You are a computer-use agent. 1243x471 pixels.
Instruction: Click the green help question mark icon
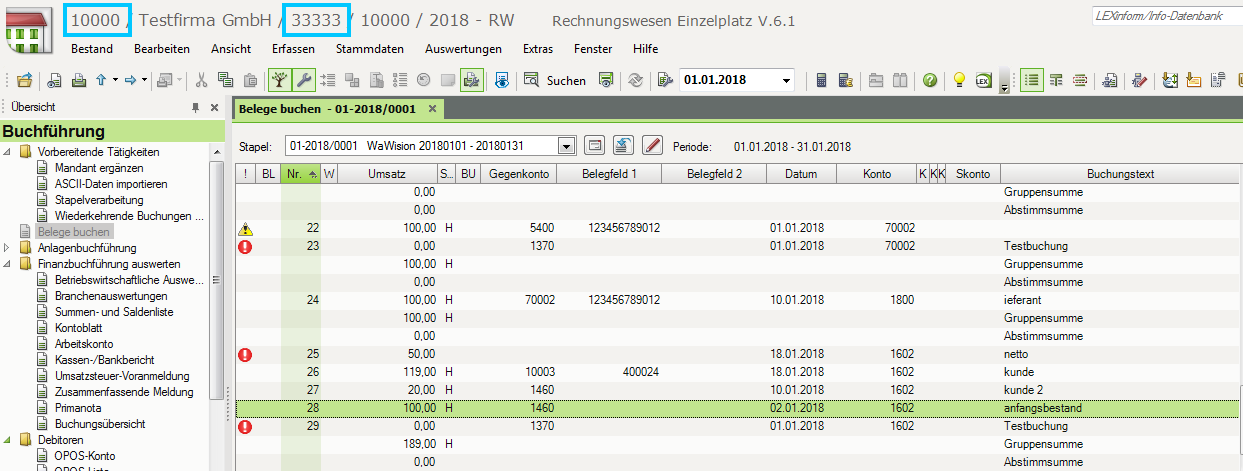tap(930, 81)
